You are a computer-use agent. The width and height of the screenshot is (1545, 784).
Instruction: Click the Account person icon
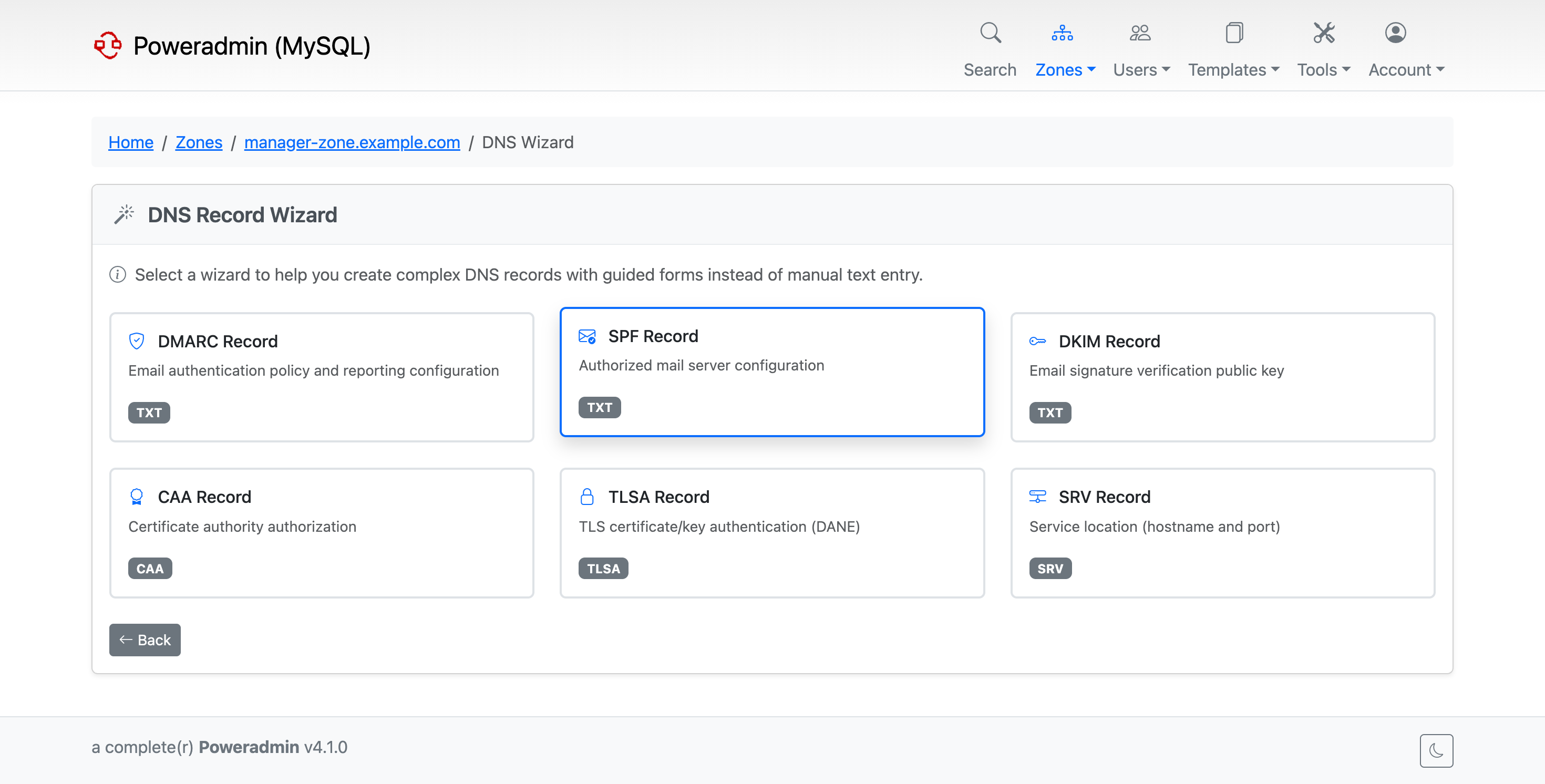click(1395, 33)
